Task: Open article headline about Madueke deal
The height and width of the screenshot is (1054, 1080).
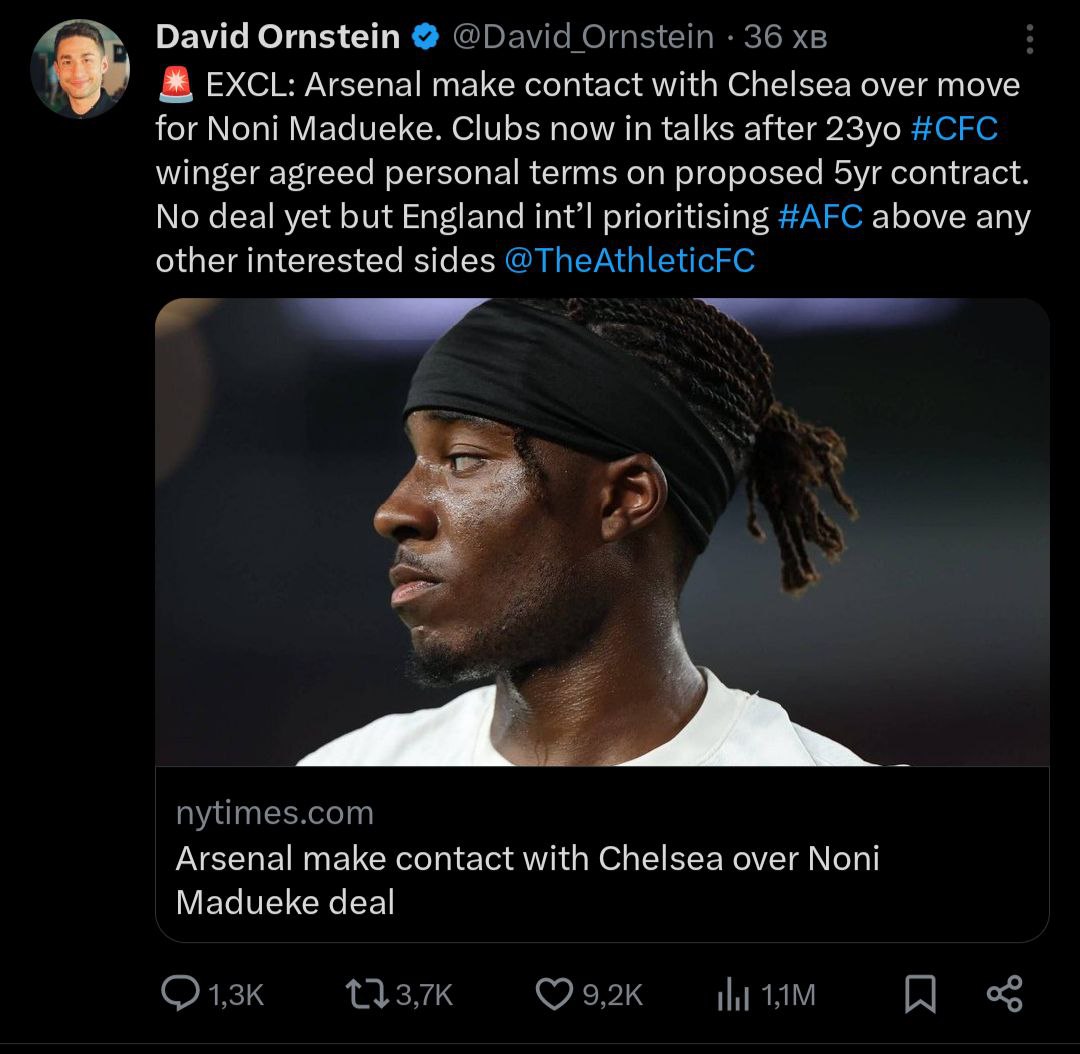Action: tap(527, 880)
